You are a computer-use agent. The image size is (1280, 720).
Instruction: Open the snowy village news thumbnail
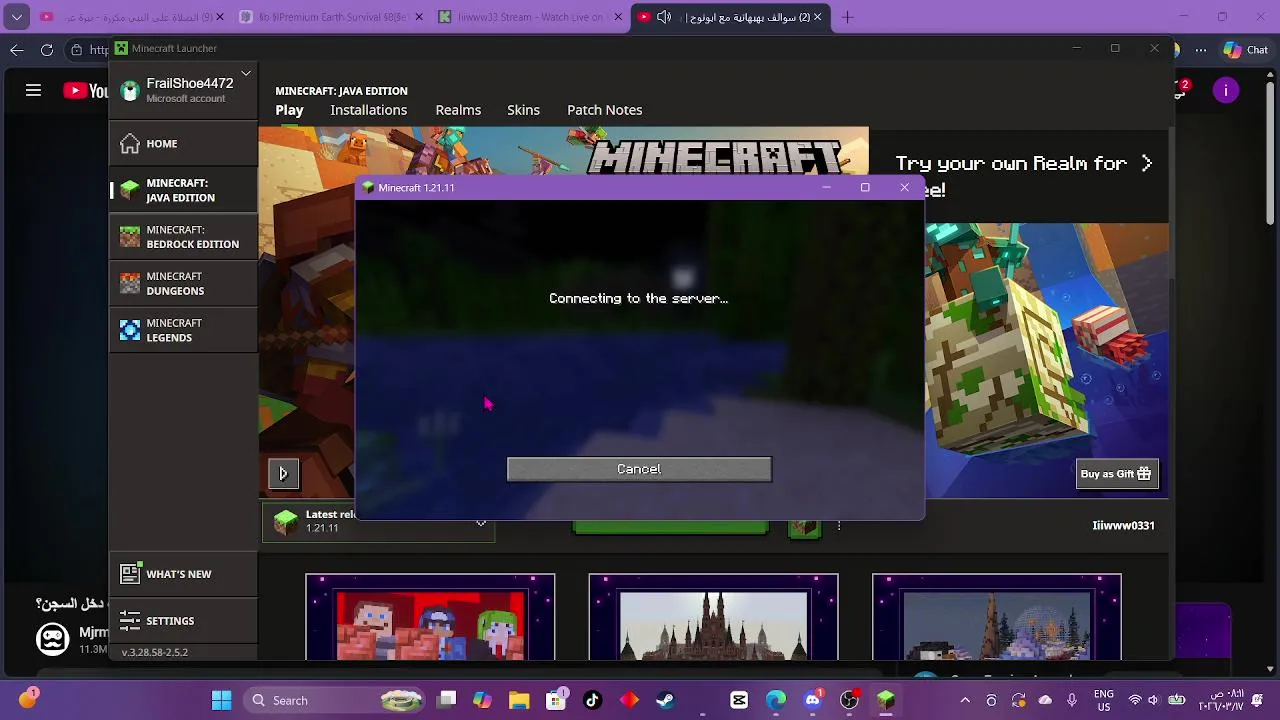coord(997,618)
